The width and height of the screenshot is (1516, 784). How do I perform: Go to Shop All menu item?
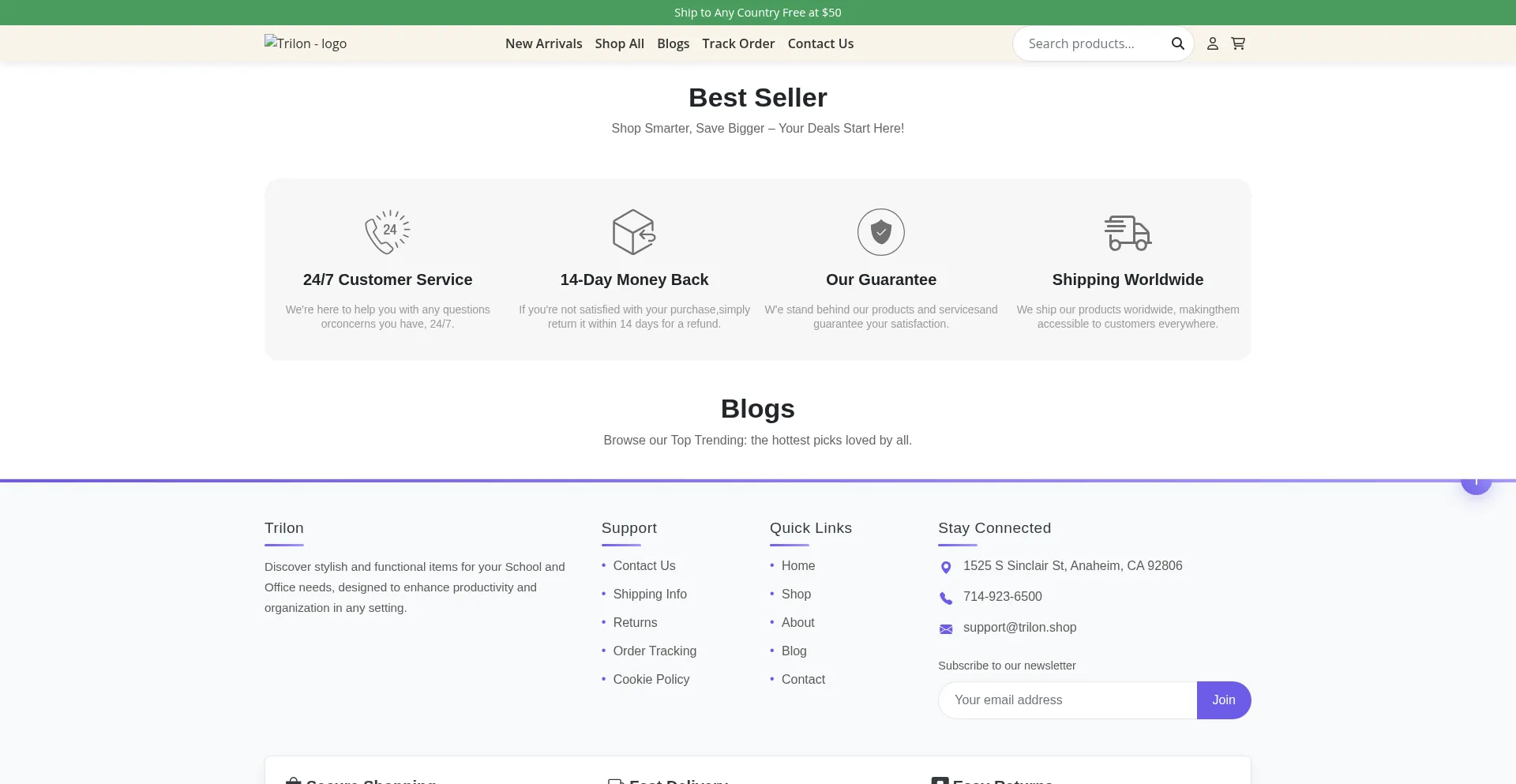pyautogui.click(x=619, y=43)
